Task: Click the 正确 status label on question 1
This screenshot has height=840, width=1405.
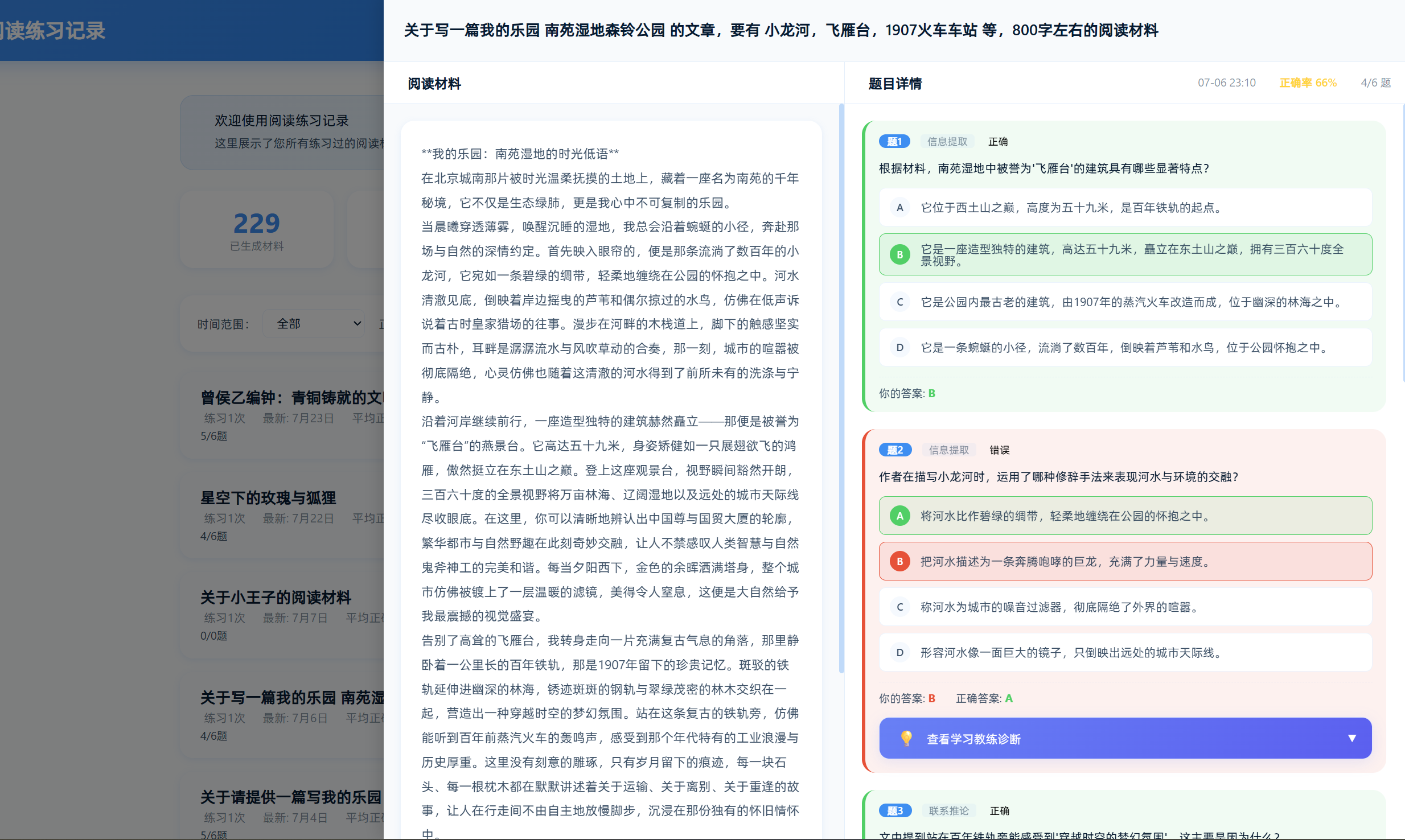Action: [998, 142]
